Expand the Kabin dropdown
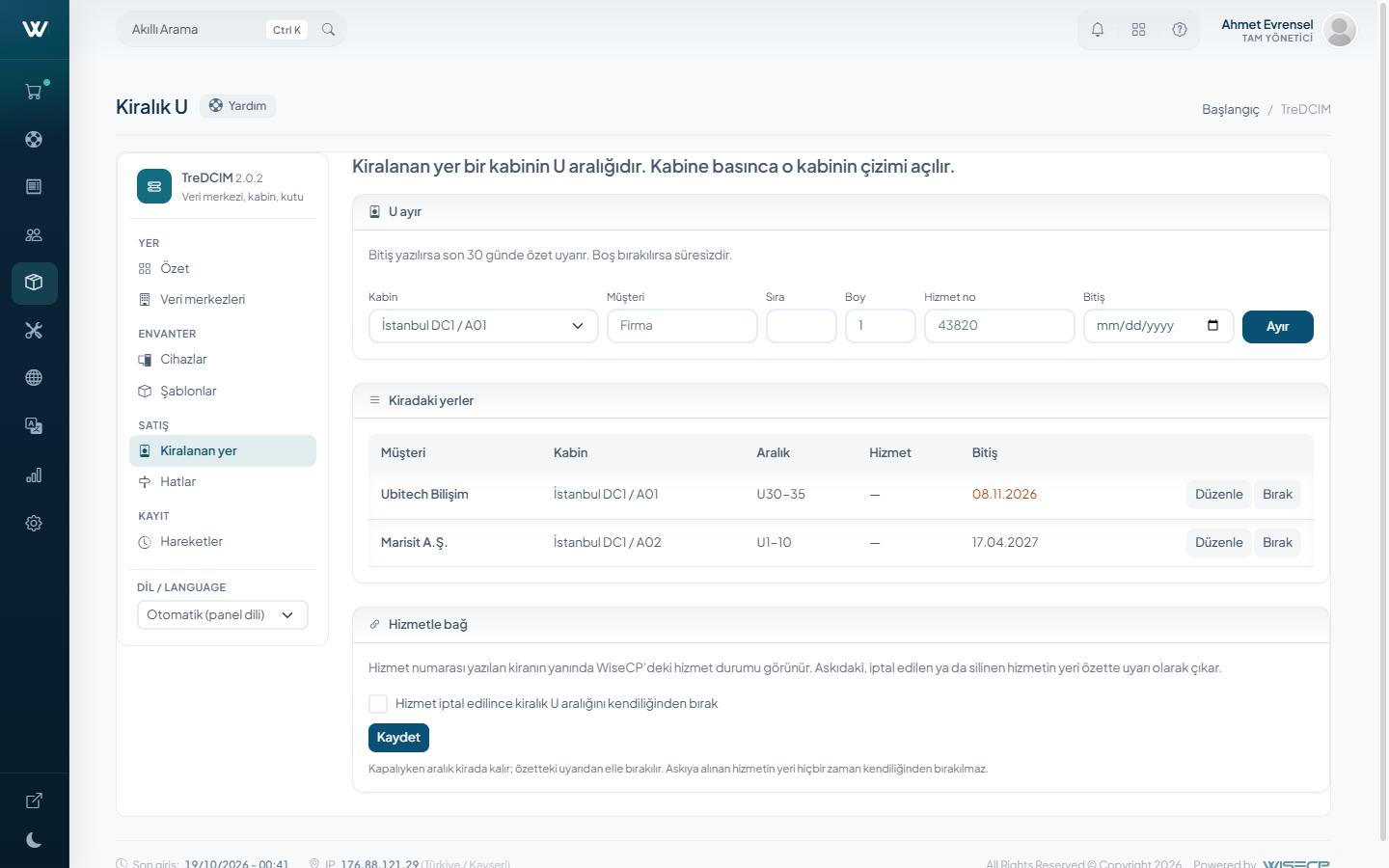The image size is (1389, 868). coord(483,326)
